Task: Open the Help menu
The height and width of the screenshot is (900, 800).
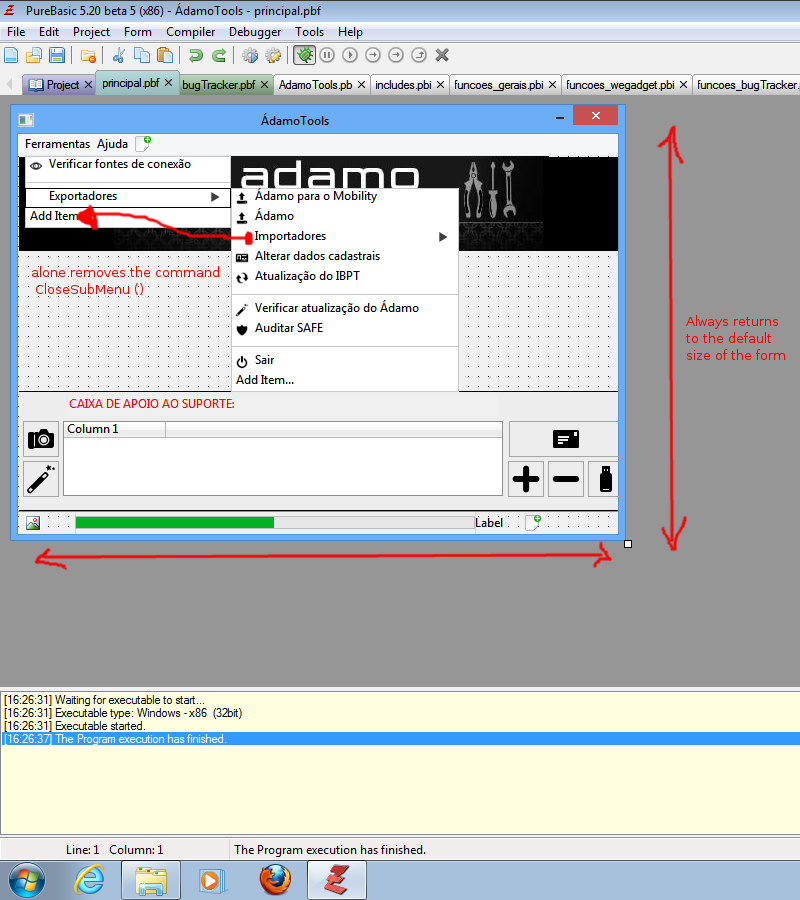Action: click(x=350, y=32)
